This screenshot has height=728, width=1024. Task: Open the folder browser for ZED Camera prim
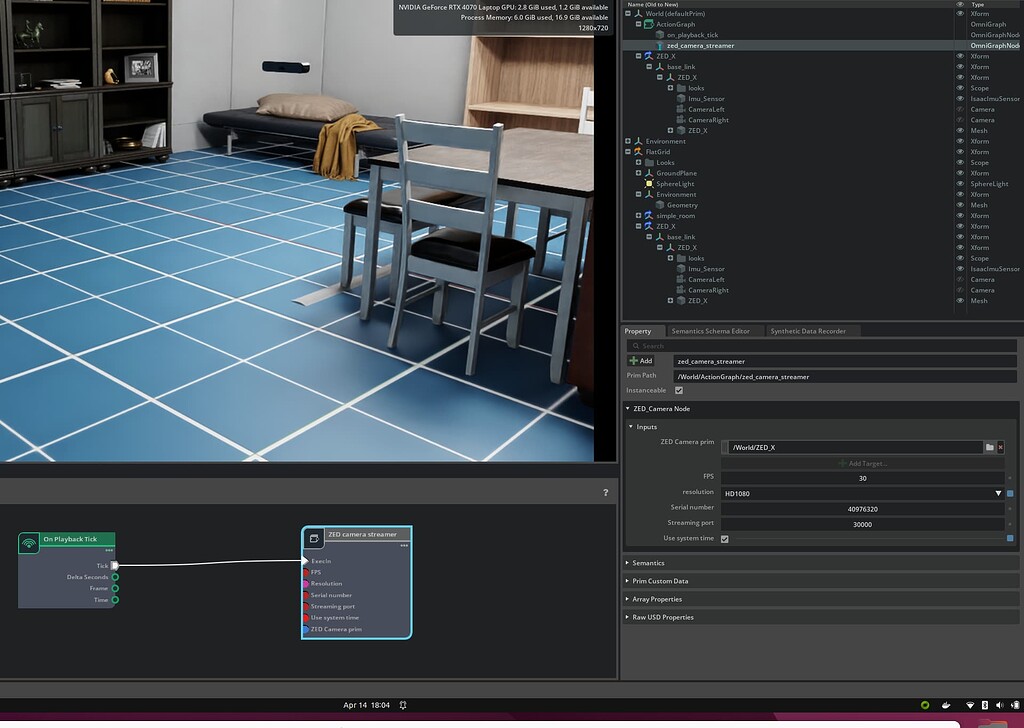(x=990, y=445)
